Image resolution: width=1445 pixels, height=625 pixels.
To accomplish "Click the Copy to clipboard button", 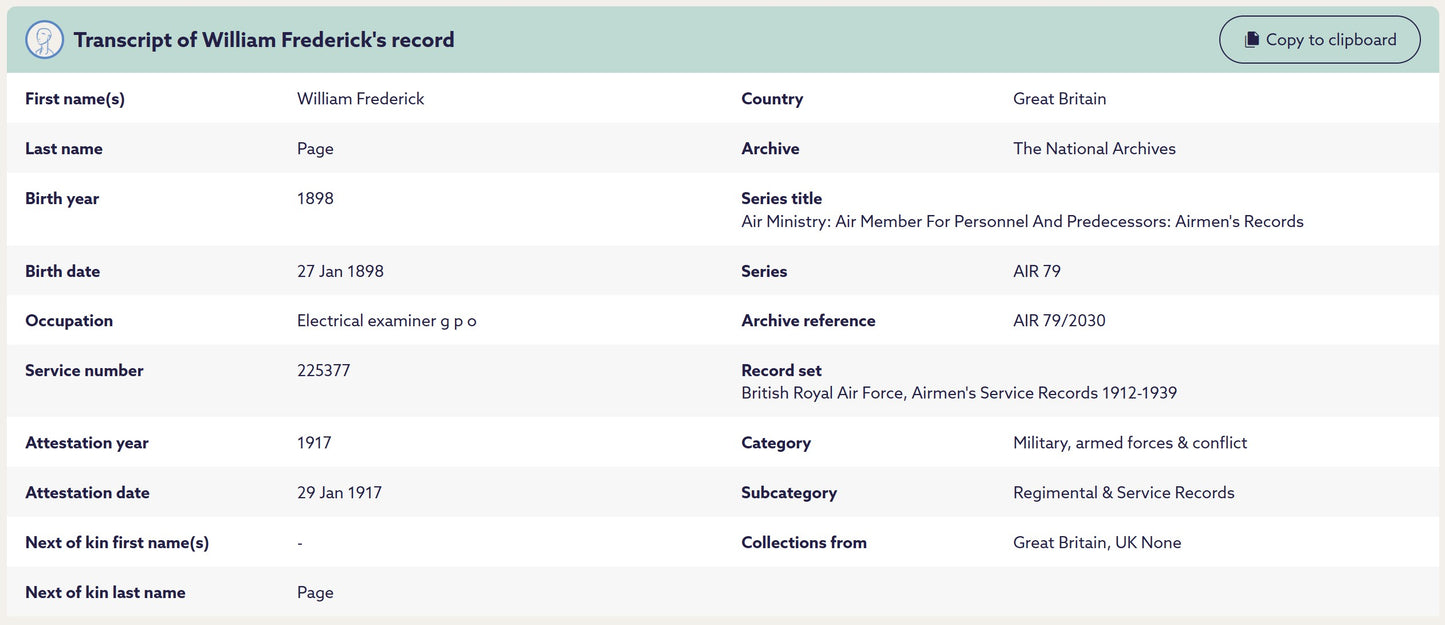I will (x=1319, y=40).
